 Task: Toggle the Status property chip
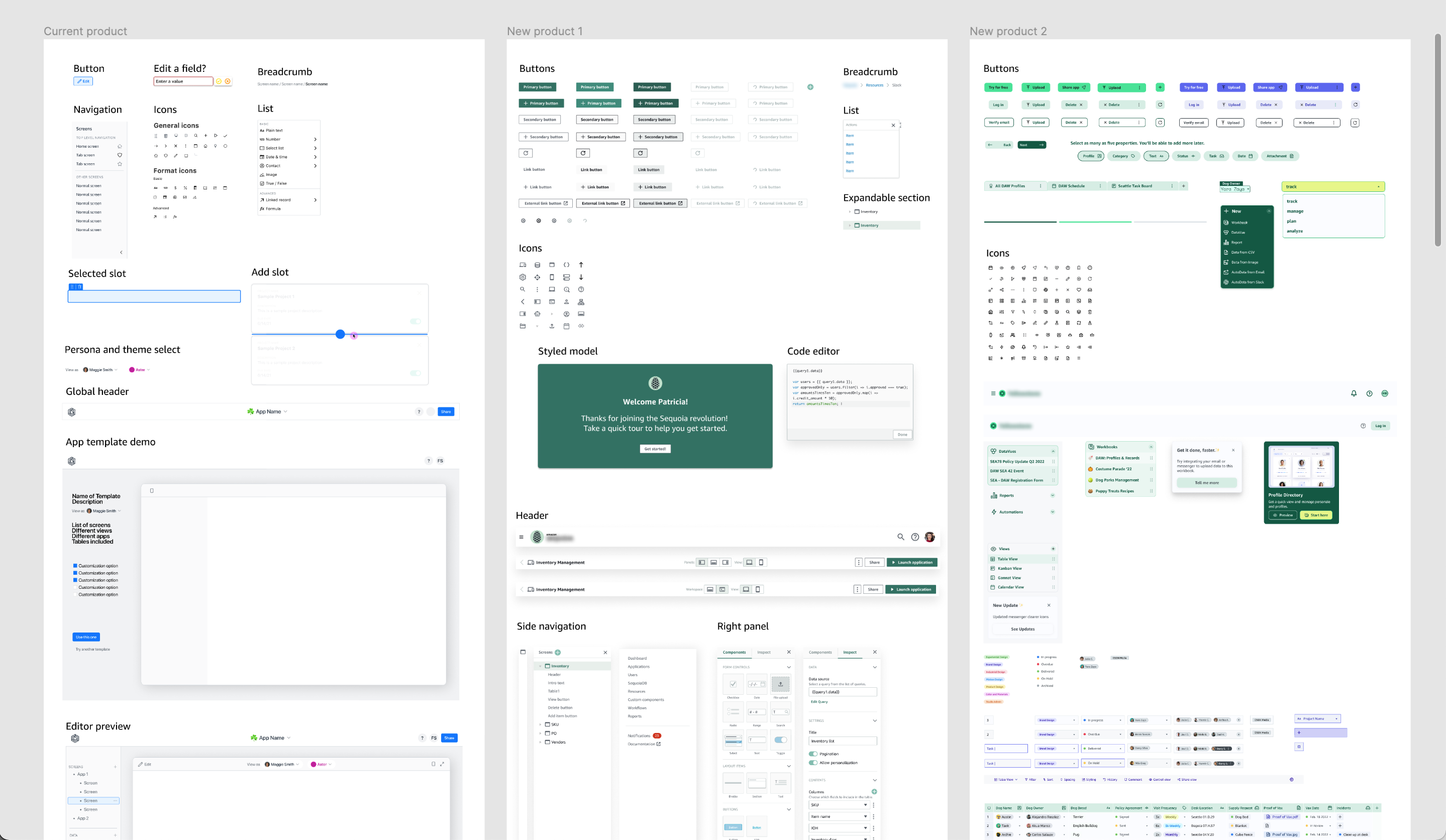pyautogui.click(x=1186, y=156)
